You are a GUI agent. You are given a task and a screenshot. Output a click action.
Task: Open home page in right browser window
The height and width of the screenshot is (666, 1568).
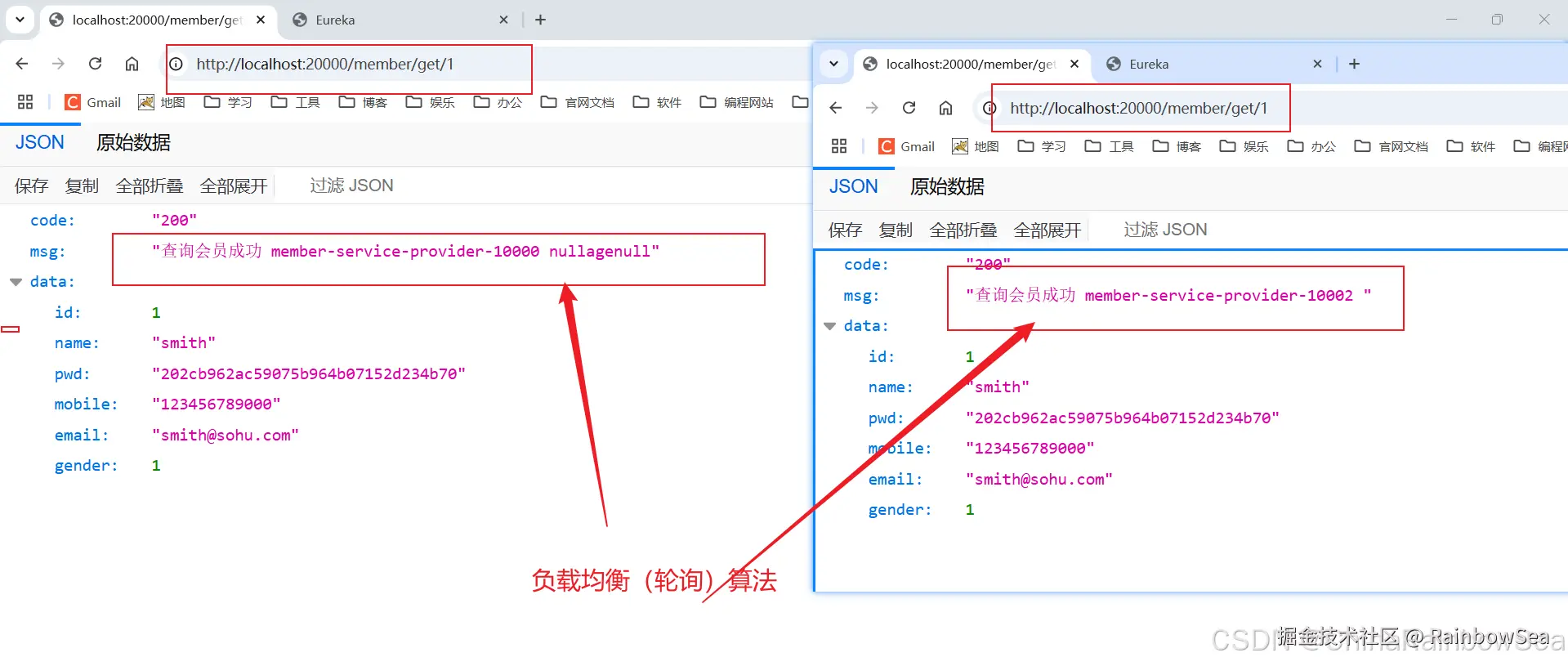point(945,108)
